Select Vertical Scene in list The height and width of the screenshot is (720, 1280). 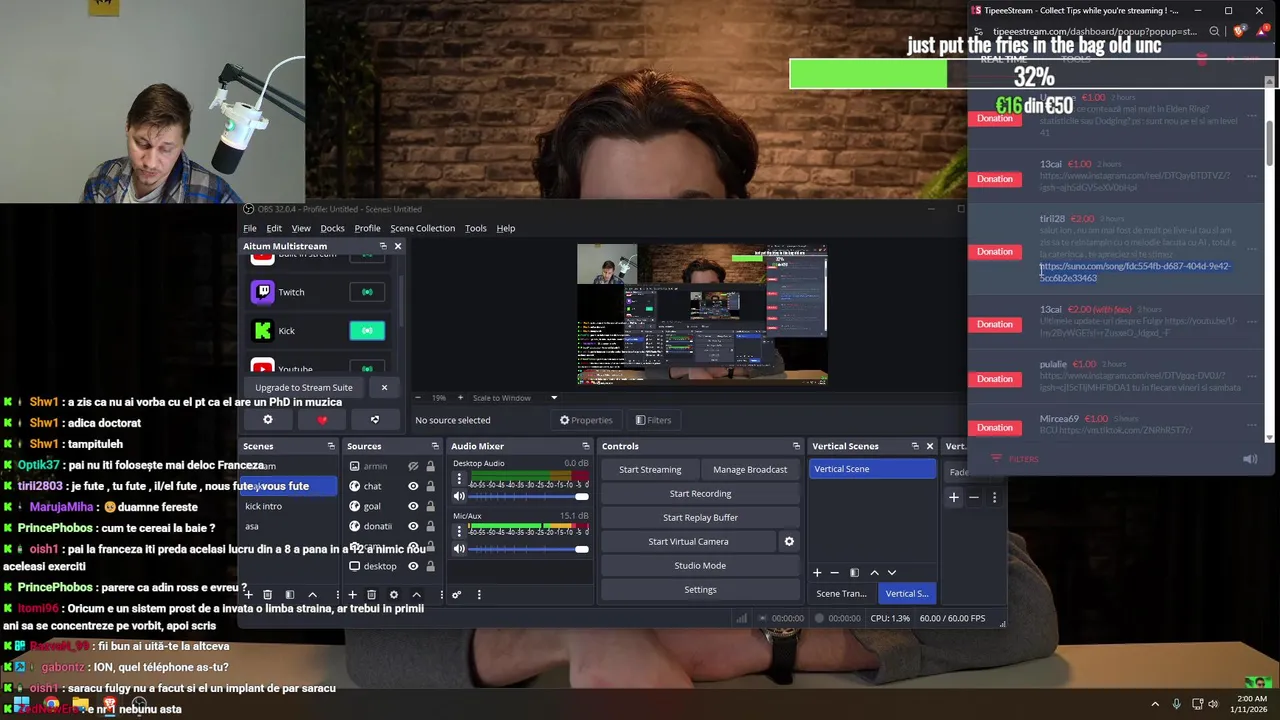coord(872,469)
